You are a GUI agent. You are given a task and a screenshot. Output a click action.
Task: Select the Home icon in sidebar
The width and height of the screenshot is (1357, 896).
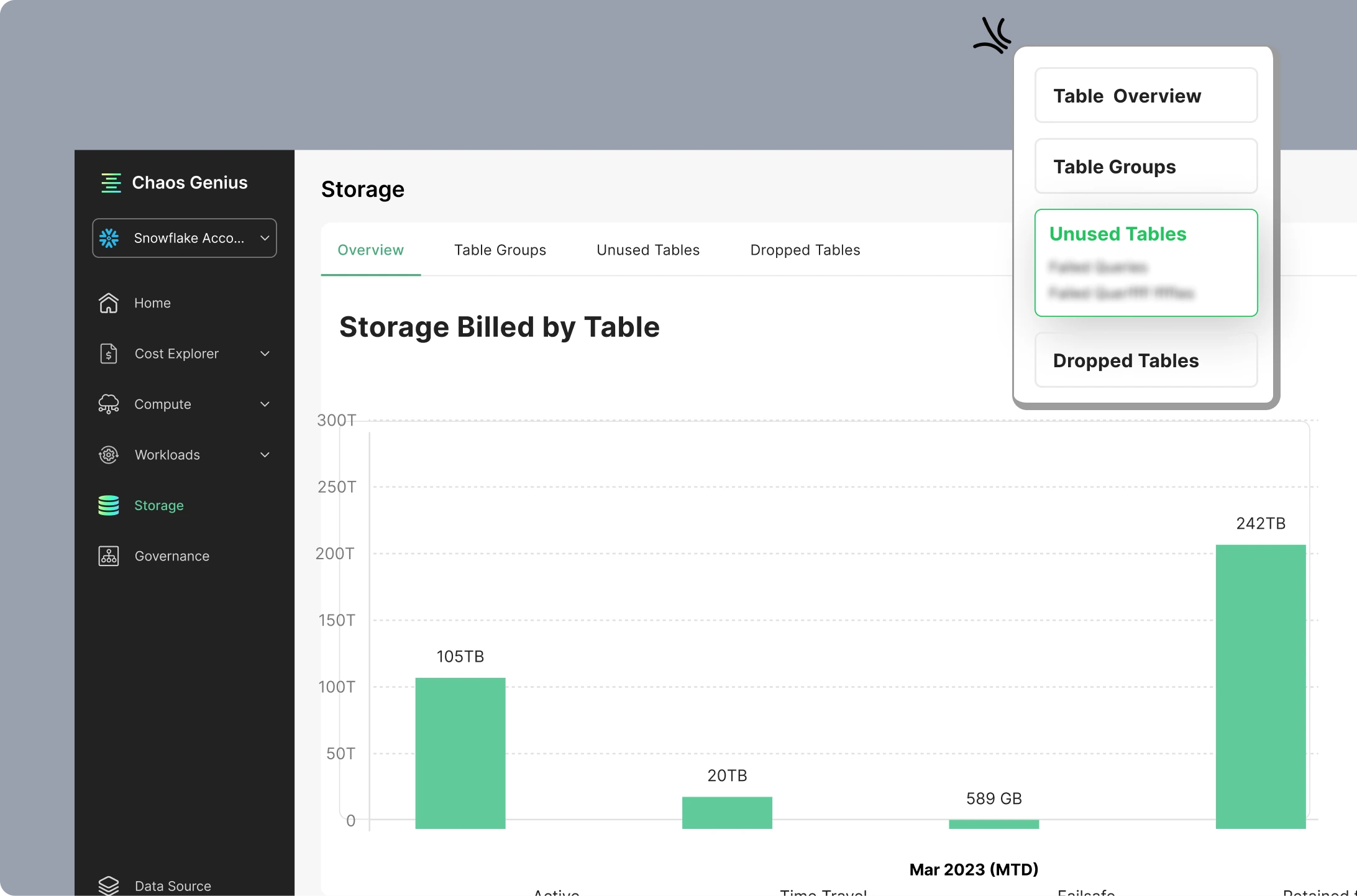coord(108,303)
